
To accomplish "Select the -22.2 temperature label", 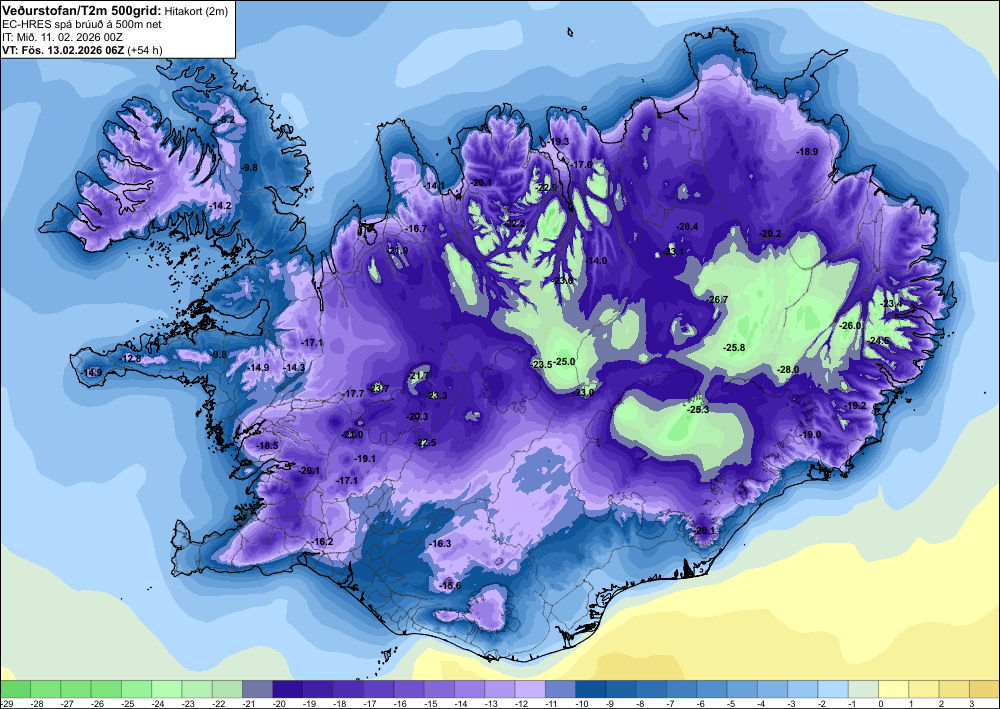I will (x=514, y=224).
